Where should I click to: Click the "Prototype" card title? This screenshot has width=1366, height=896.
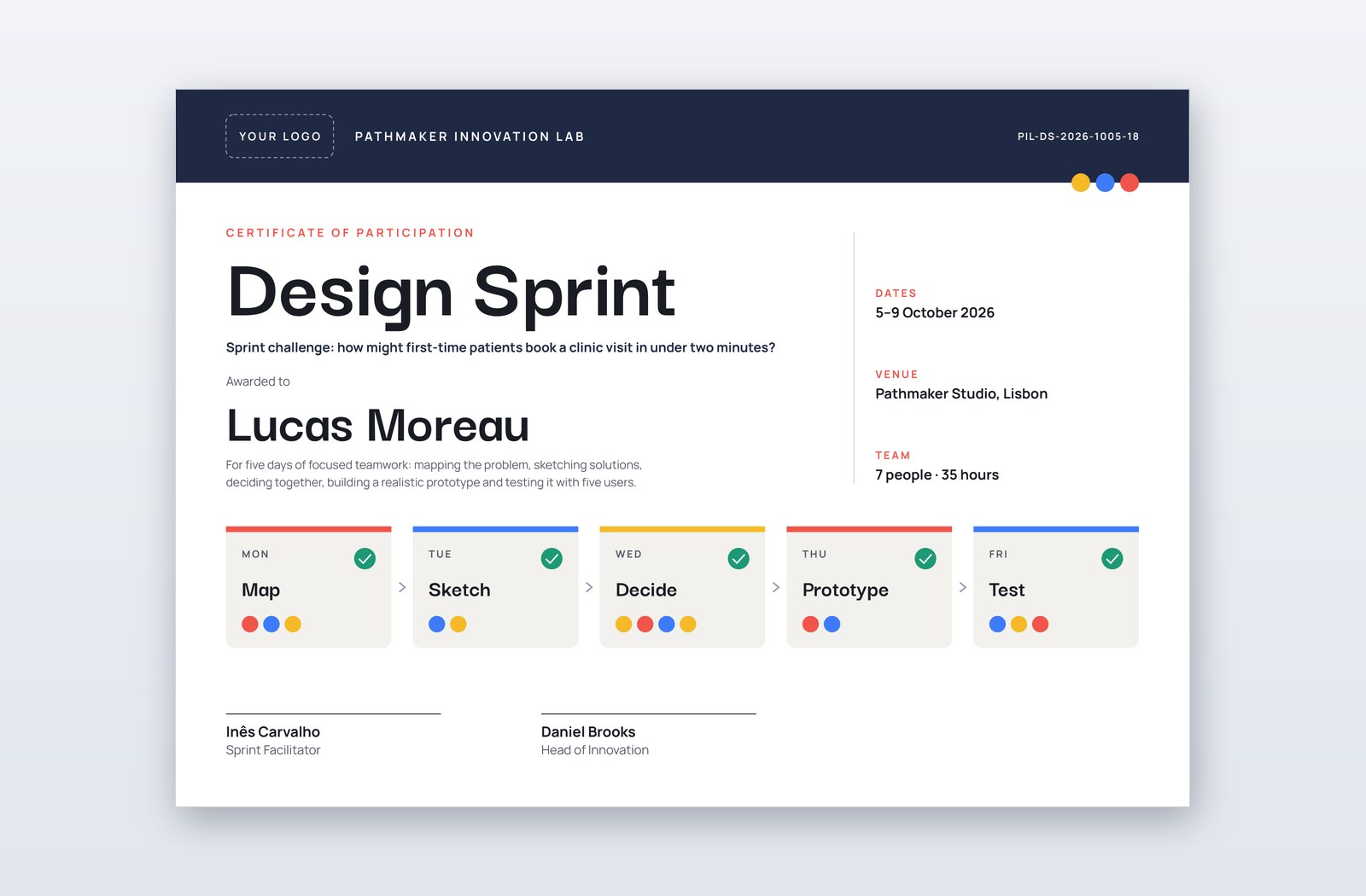tap(845, 591)
